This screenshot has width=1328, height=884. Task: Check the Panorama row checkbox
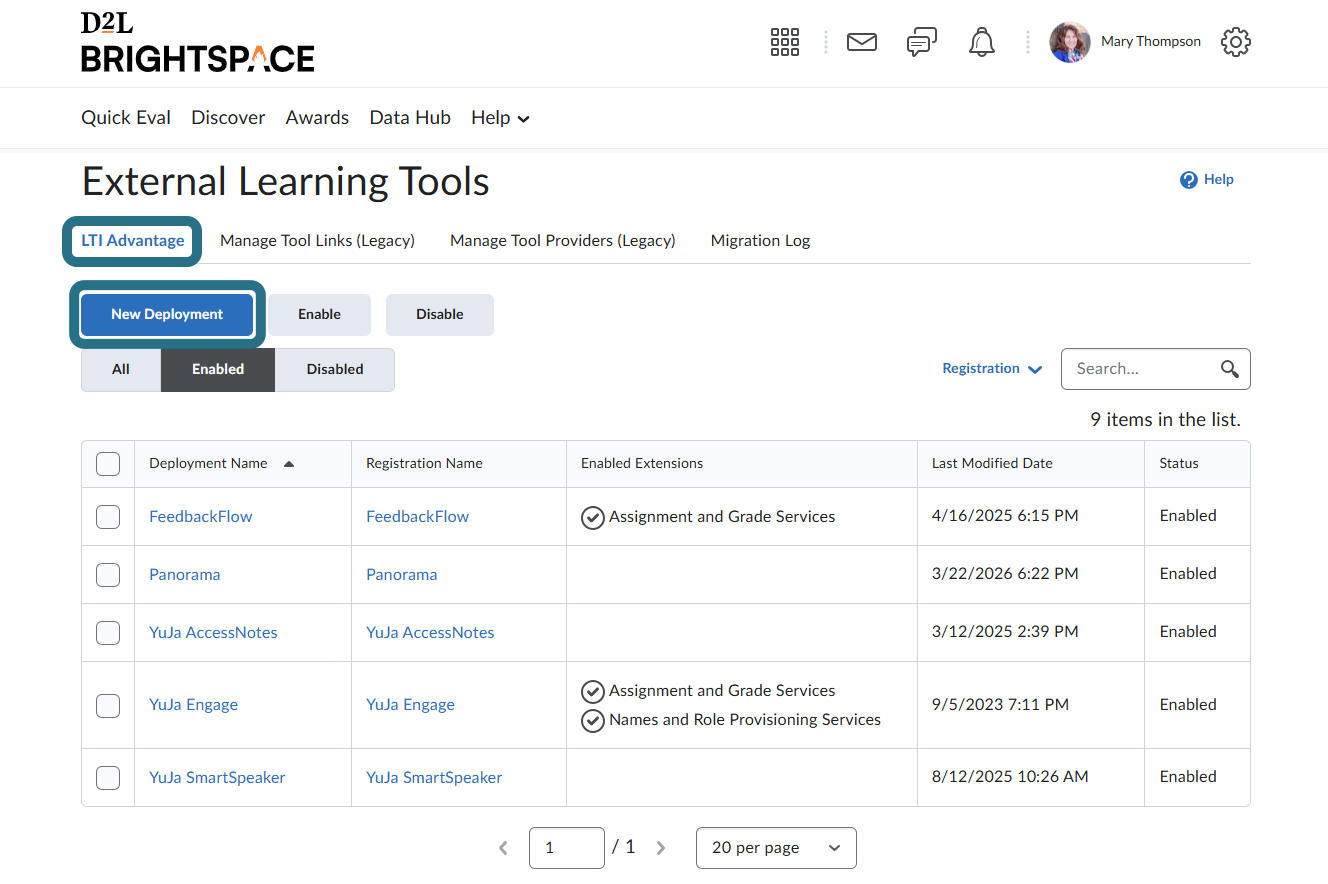click(108, 575)
